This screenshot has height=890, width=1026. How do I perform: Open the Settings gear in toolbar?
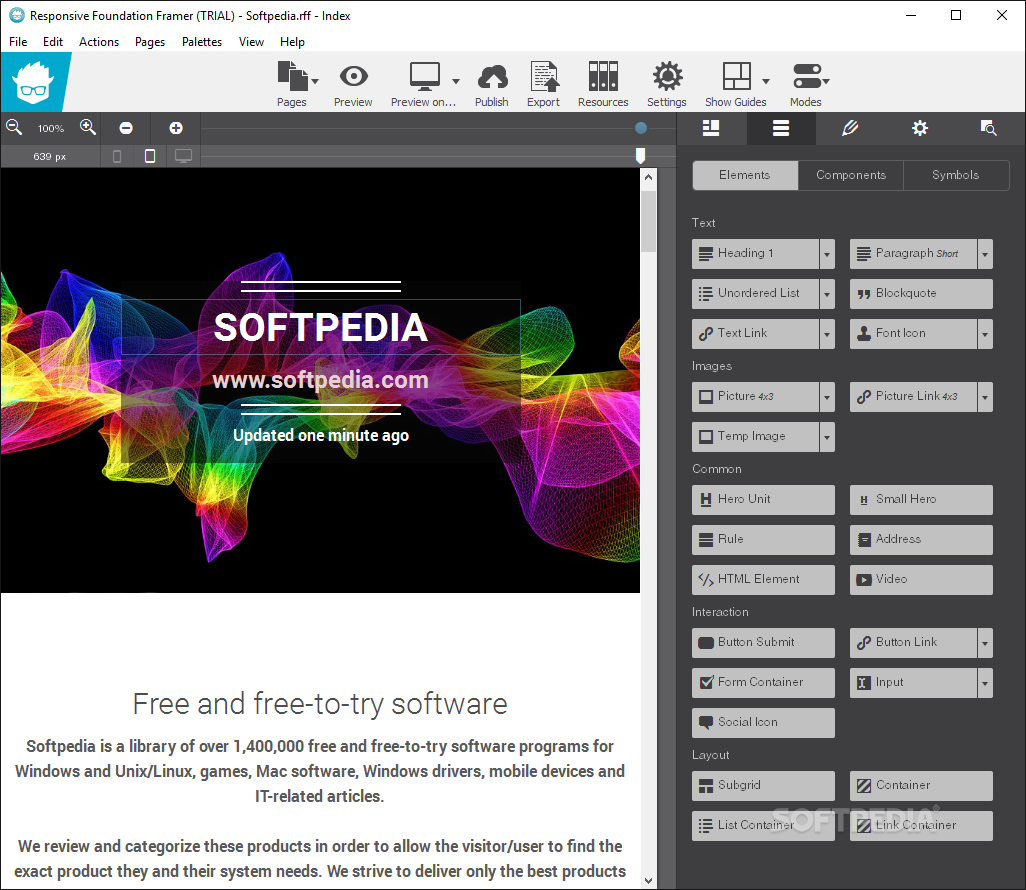click(x=667, y=77)
